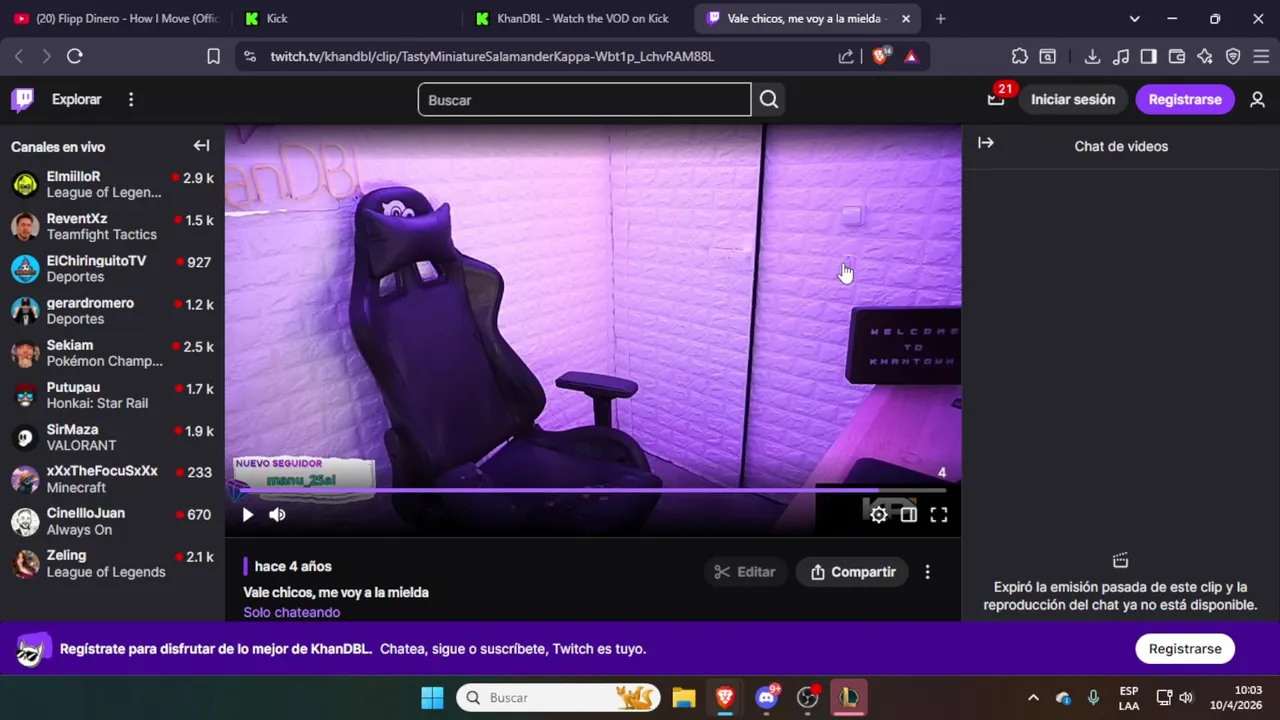Open gerardromero channel in sidebar
This screenshot has height=720, width=1280.
tap(112, 310)
